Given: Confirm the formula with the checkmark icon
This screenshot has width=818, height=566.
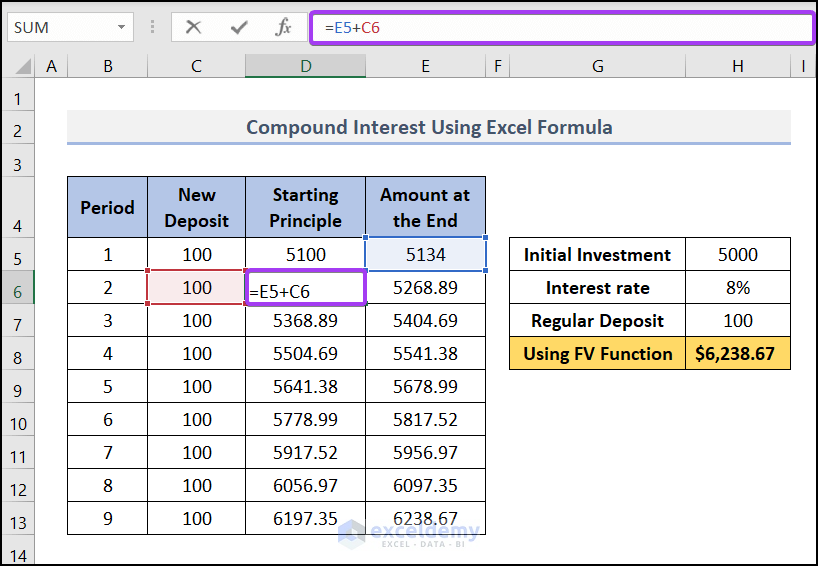Looking at the screenshot, I should 239,27.
